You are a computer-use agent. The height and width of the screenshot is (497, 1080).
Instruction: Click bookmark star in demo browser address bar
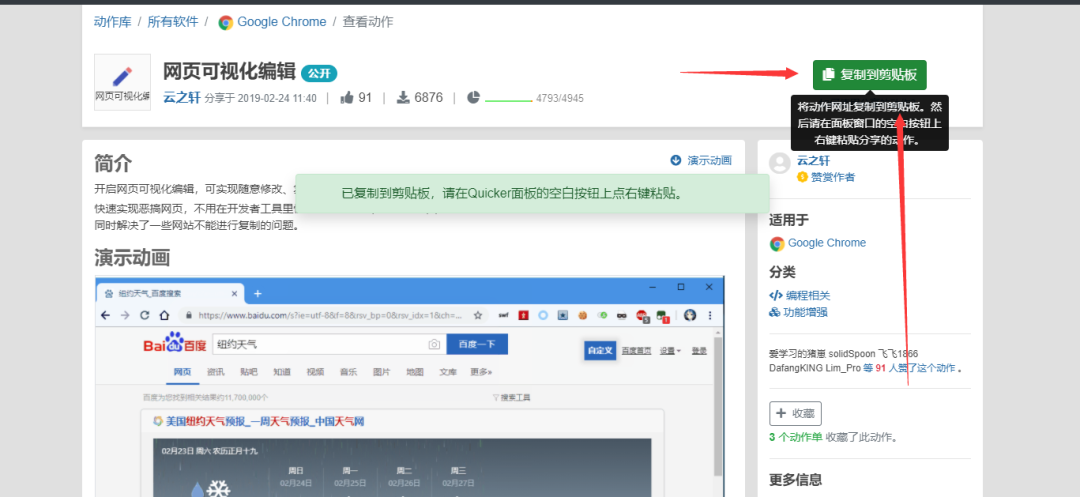point(477,315)
